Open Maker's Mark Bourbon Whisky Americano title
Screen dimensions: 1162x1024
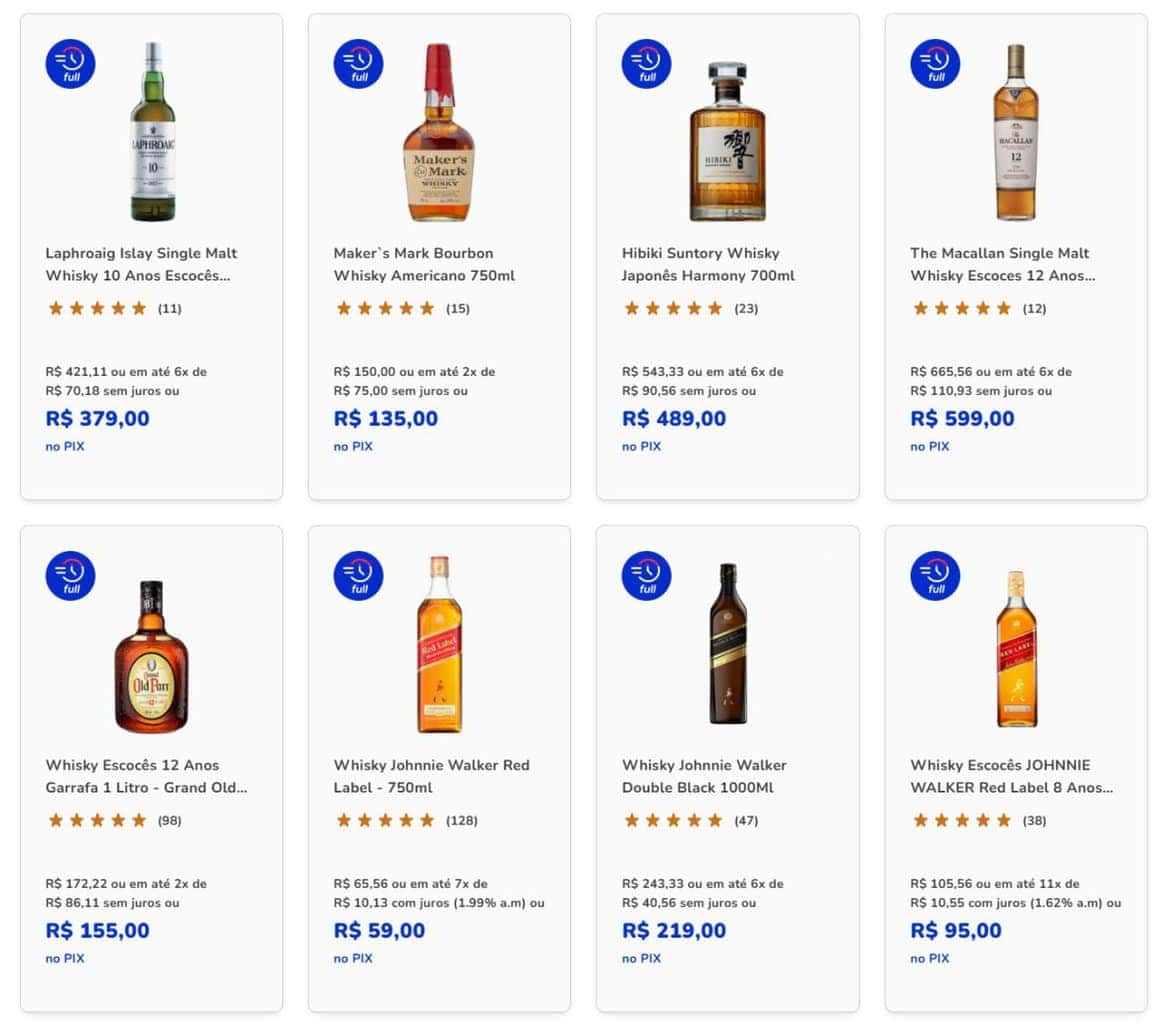pos(424,264)
